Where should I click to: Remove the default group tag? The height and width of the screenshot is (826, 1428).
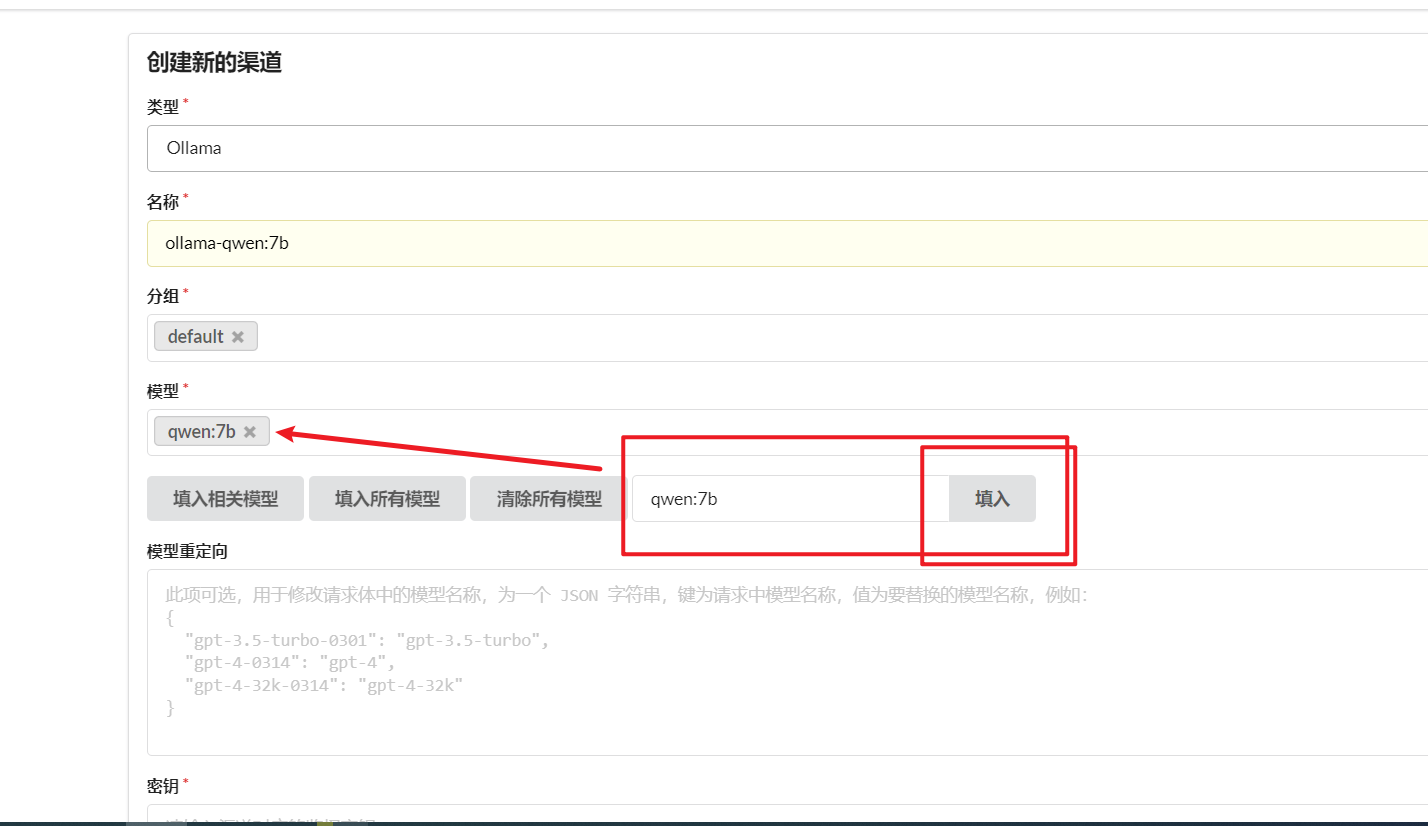click(238, 337)
